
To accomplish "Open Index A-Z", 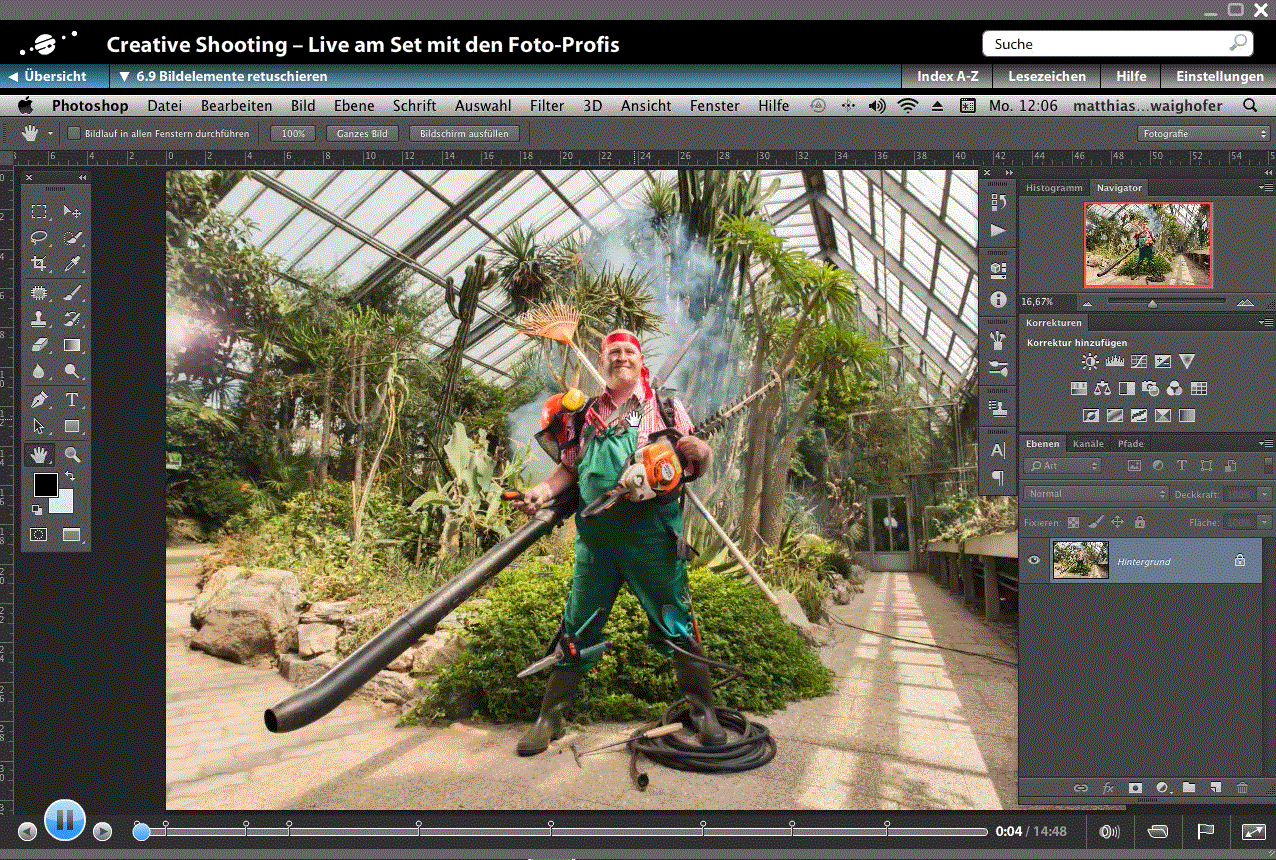I will (x=948, y=76).
